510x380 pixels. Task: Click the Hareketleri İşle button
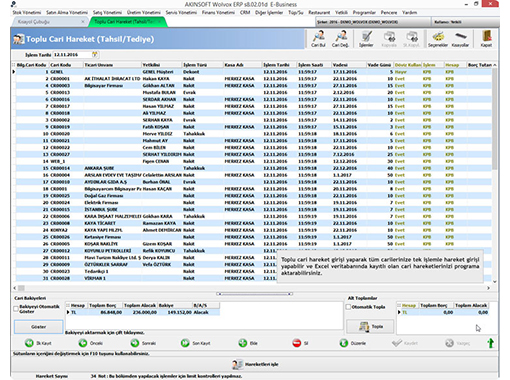click(255, 364)
